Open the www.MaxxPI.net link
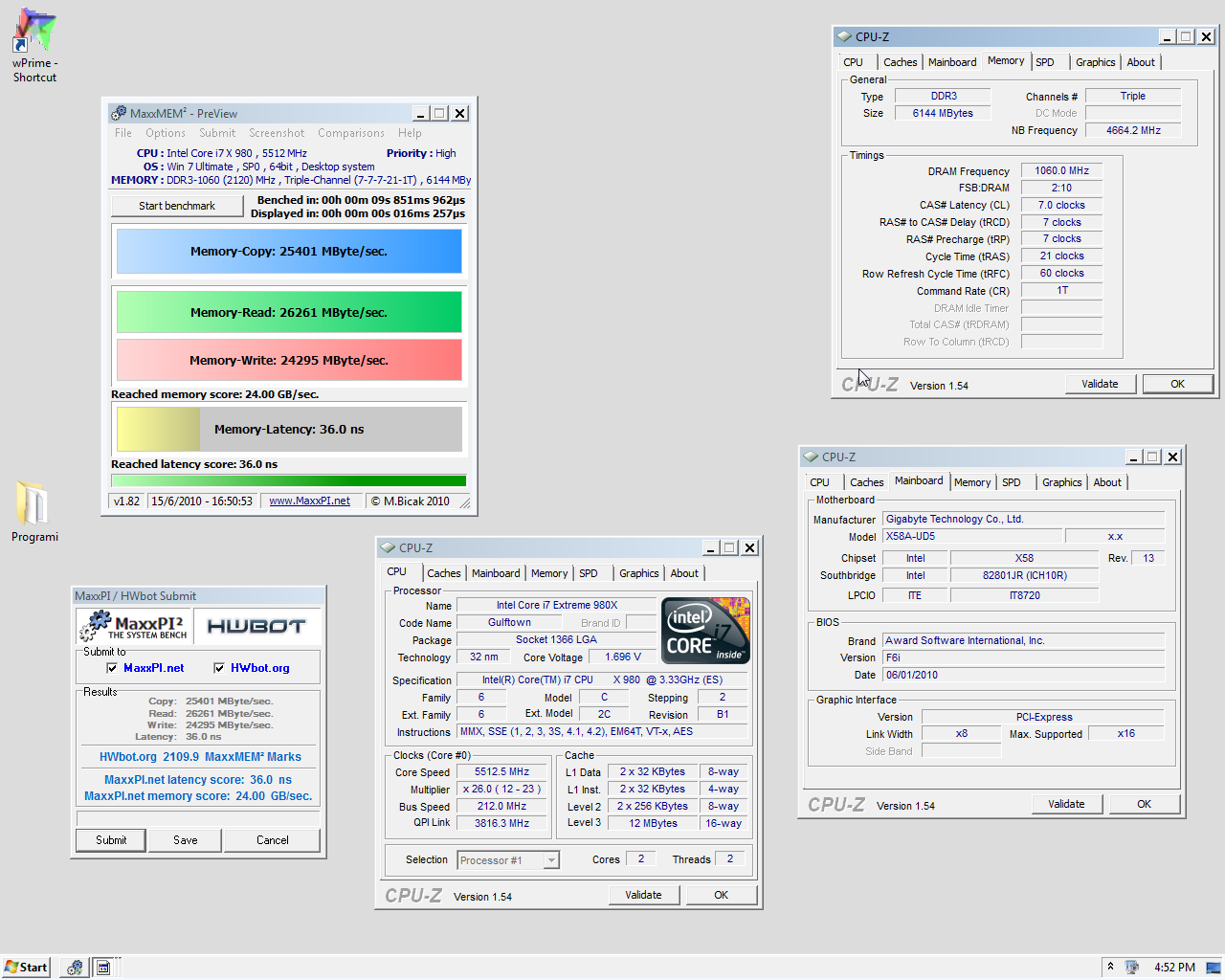 tap(309, 501)
